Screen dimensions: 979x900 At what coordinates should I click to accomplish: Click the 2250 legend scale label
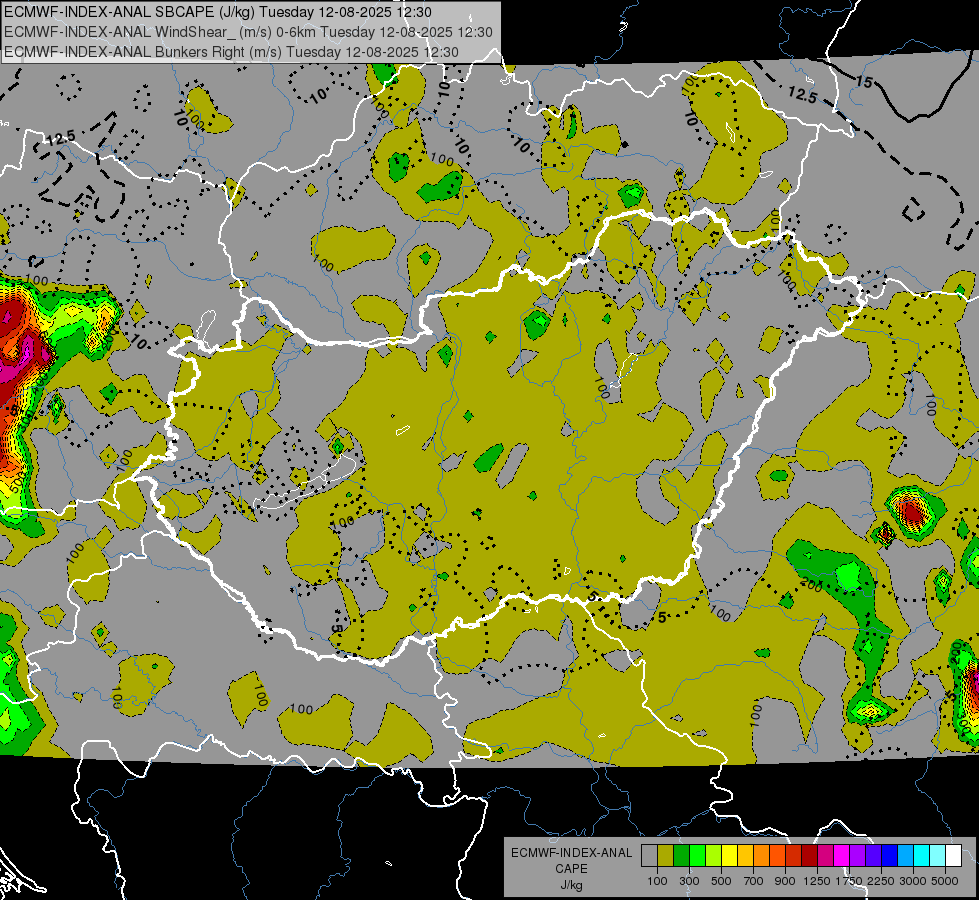(x=880, y=881)
